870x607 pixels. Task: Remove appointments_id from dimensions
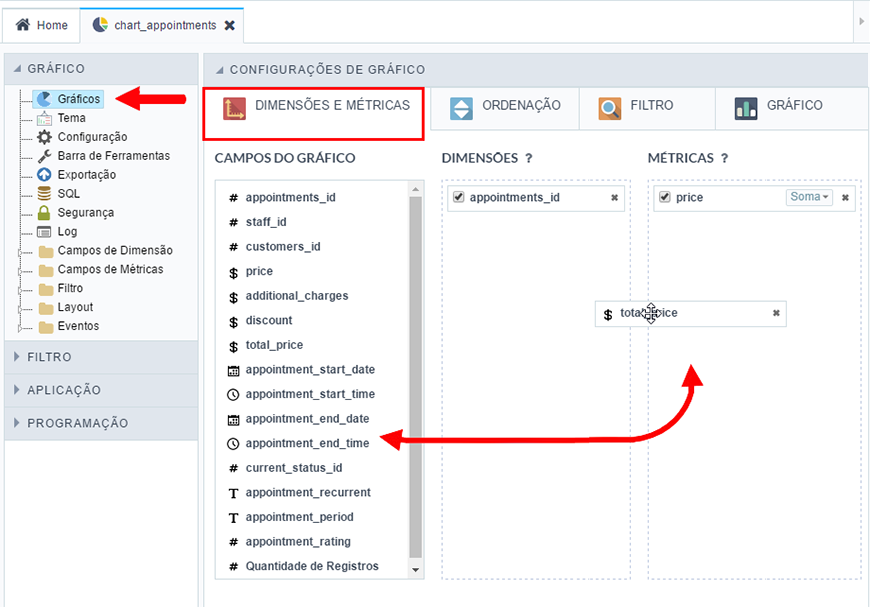pos(614,198)
